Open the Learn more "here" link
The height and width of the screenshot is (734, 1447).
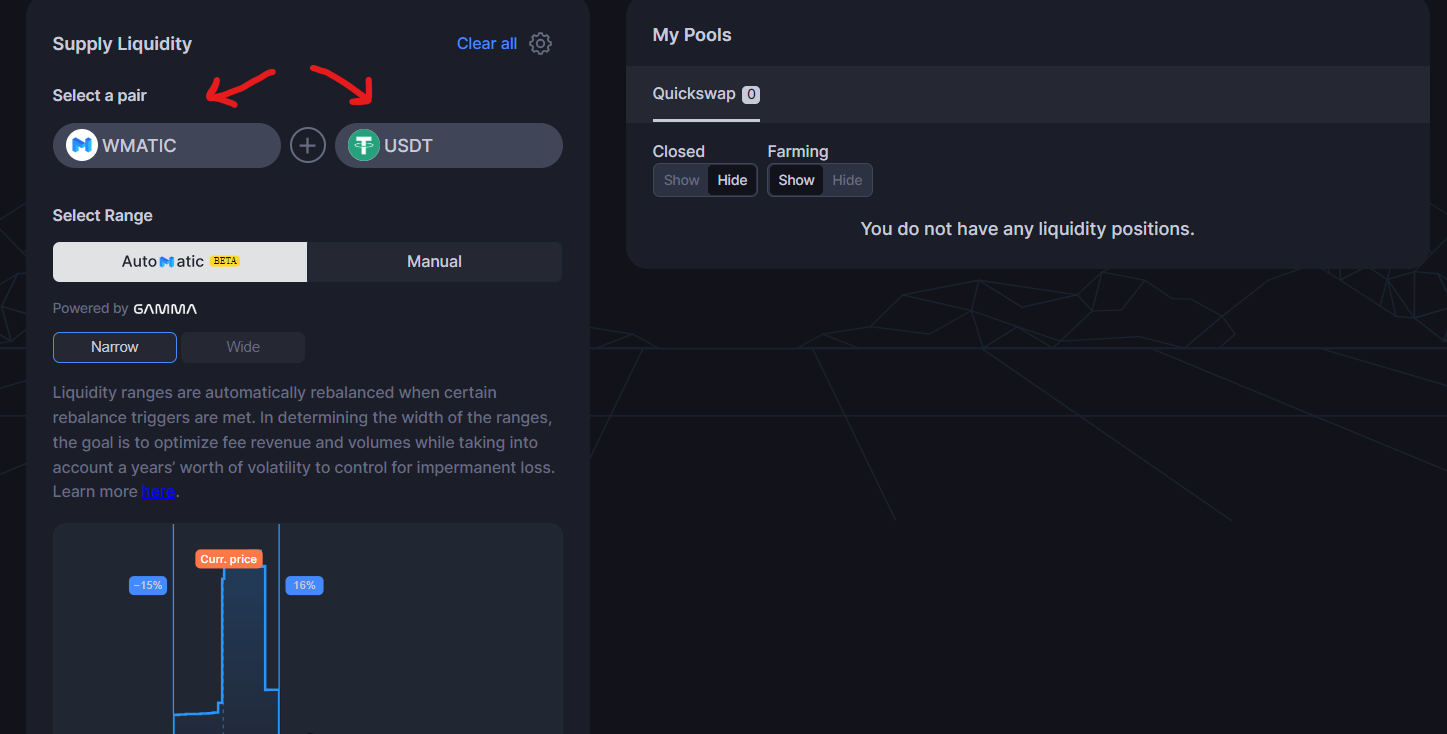[x=158, y=492]
